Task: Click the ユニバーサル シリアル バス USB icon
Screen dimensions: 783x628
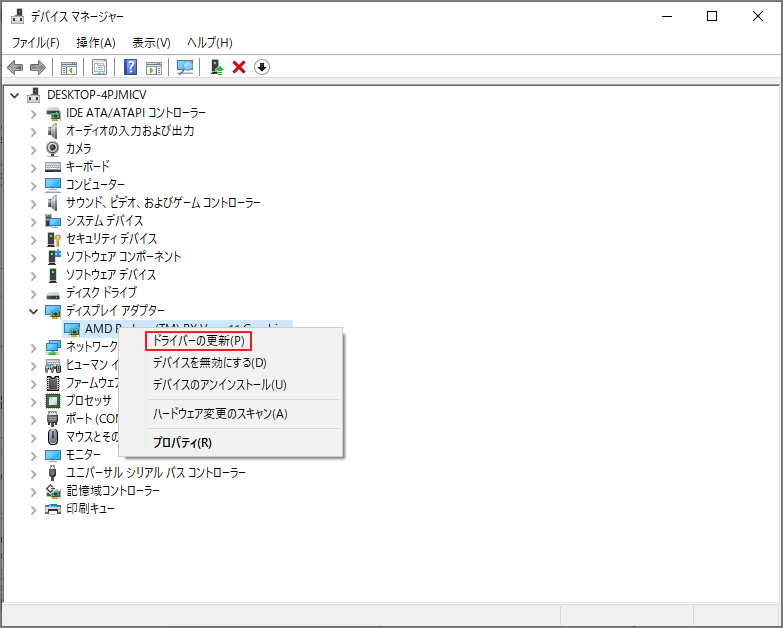Action: [x=52, y=473]
